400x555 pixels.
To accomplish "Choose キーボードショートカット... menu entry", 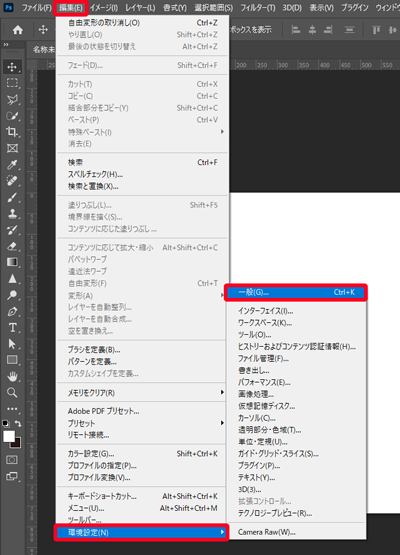I will (x=142, y=496).
